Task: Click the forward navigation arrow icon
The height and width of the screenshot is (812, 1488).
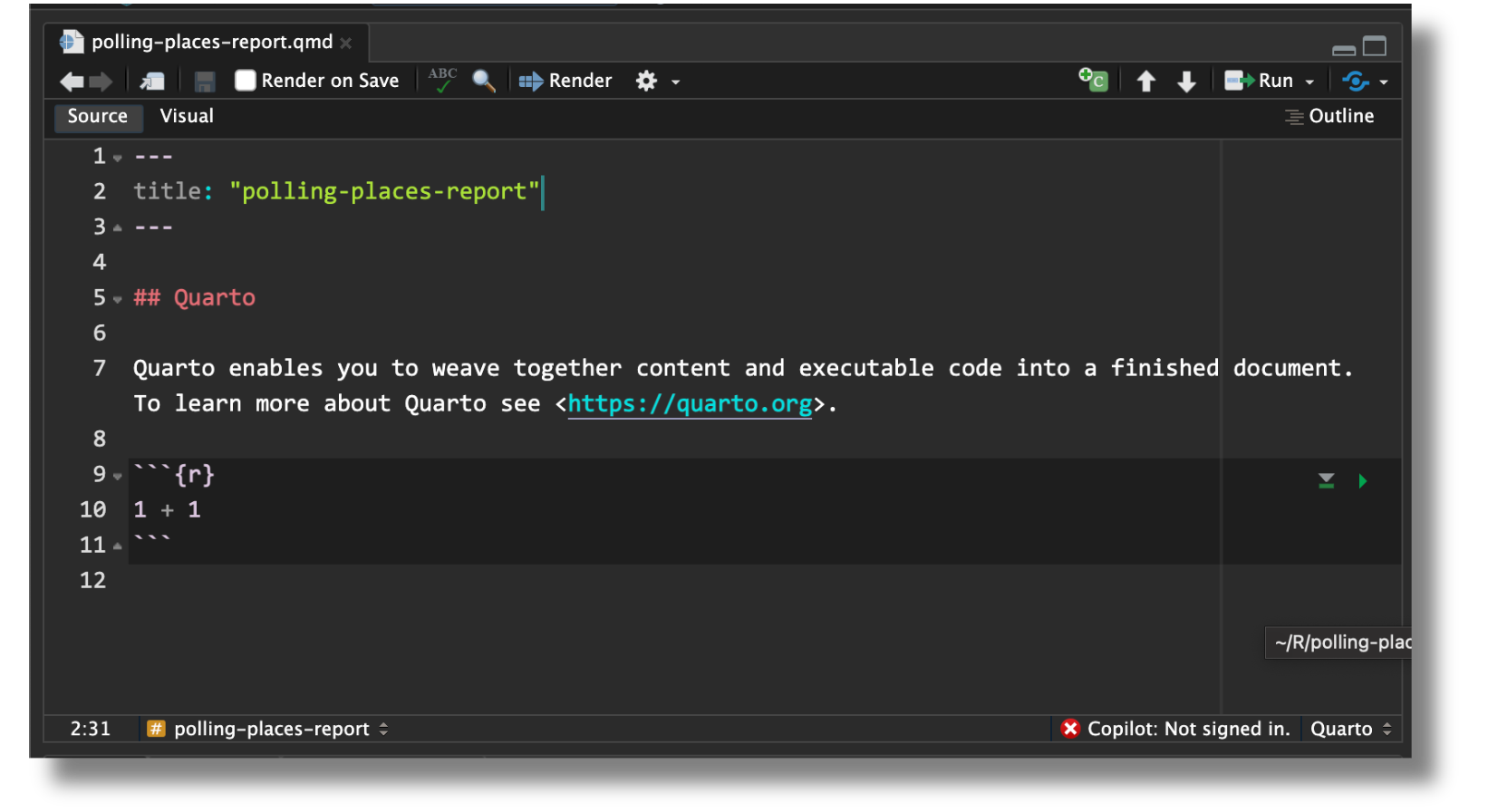Action: click(x=101, y=82)
